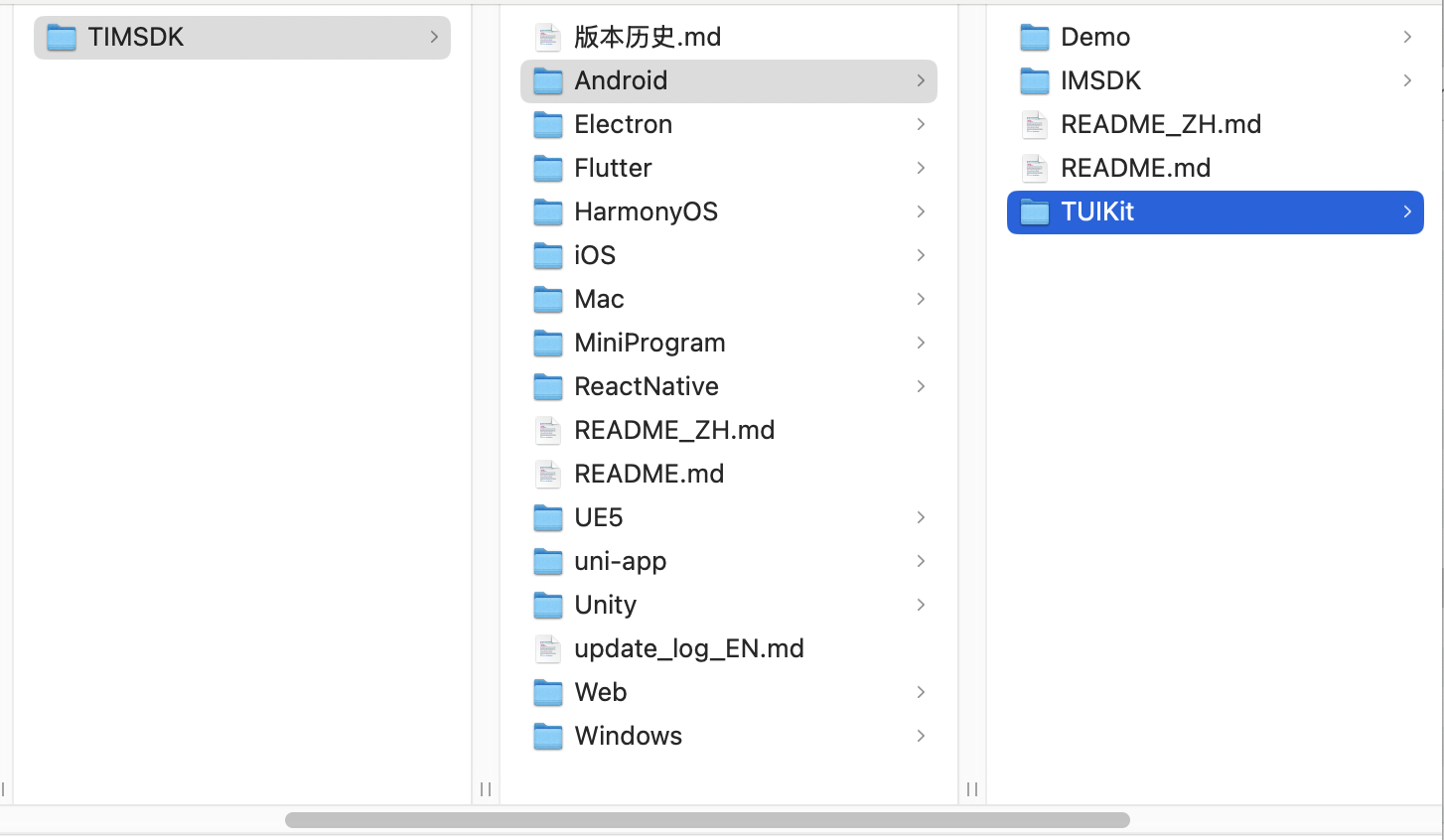
Task: Expand the Web folder chevron
Action: tap(921, 692)
